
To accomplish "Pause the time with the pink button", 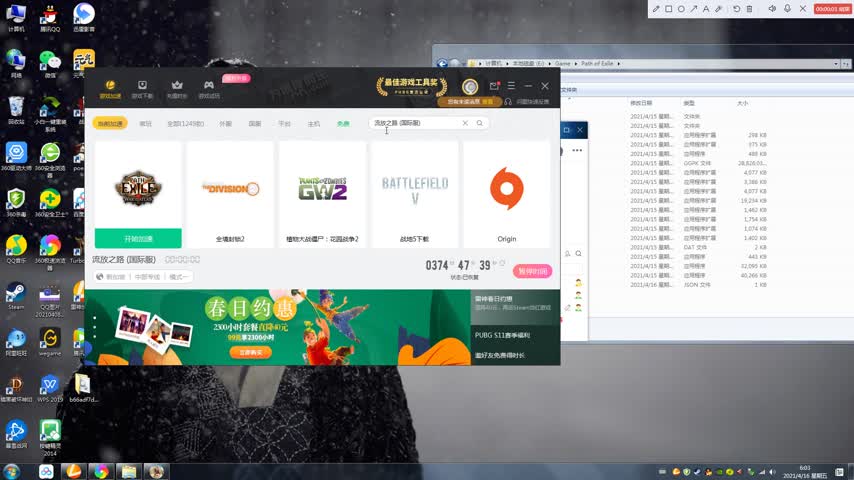I will (532, 271).
